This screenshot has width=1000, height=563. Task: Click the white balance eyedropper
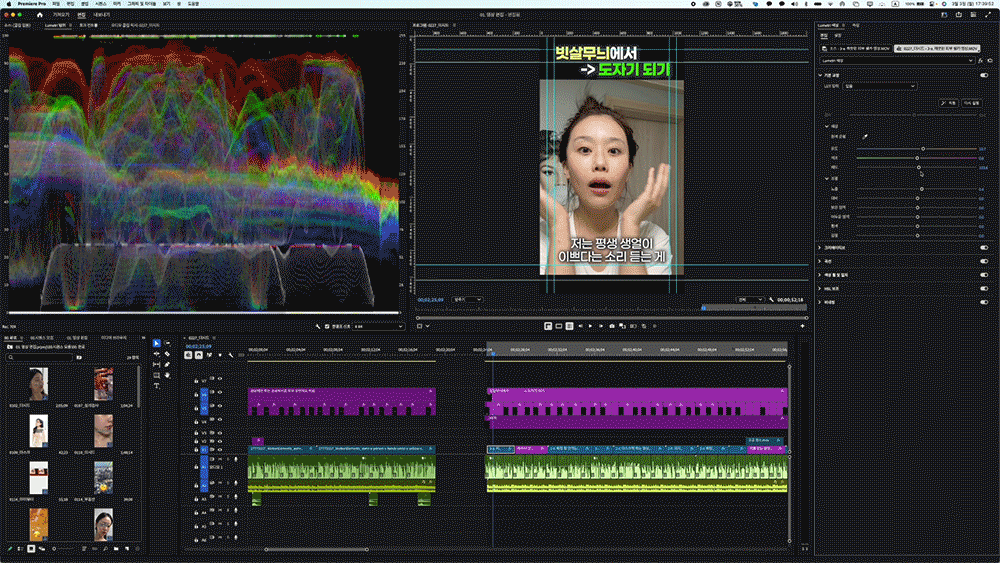tap(865, 136)
